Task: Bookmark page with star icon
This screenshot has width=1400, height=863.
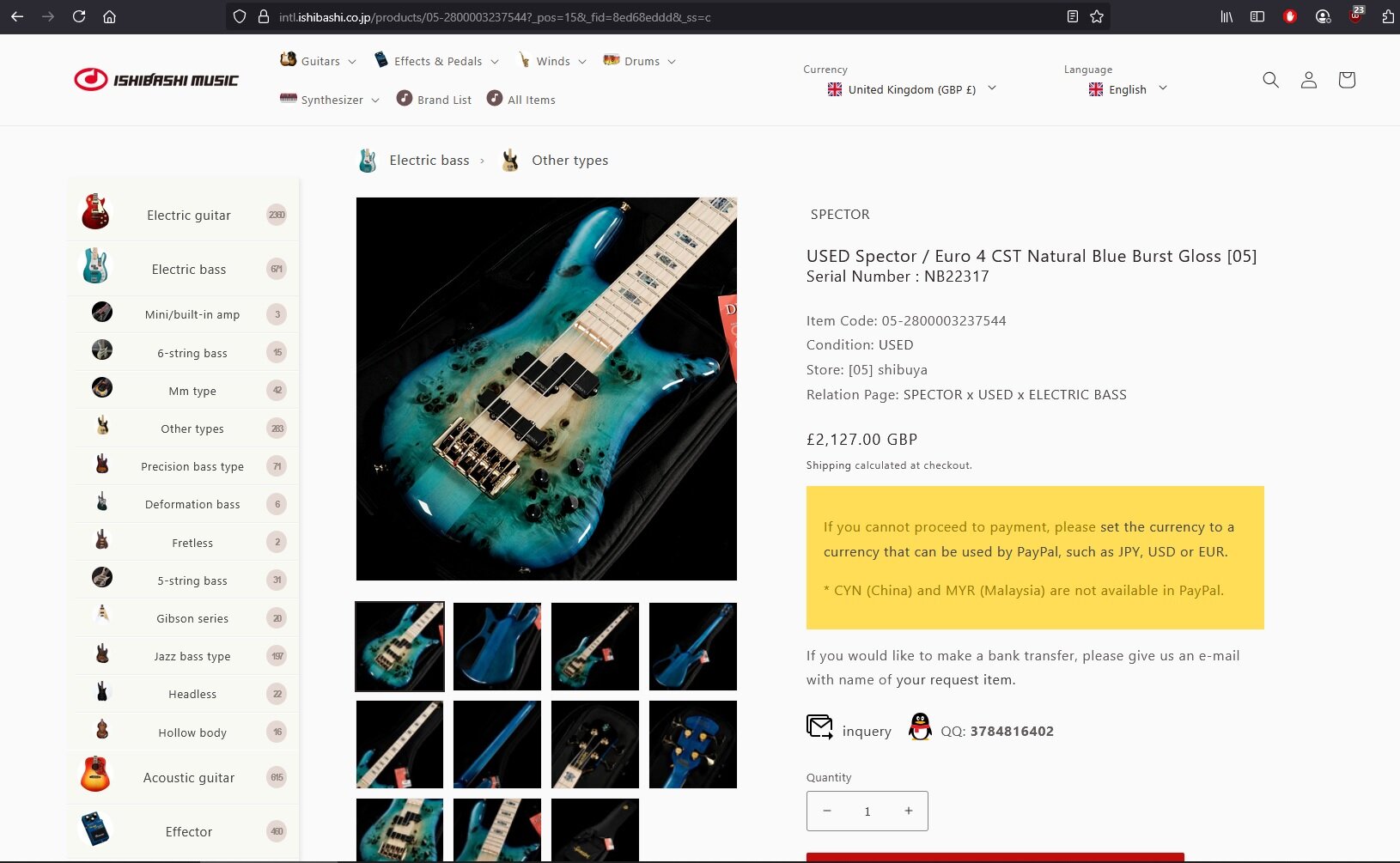Action: tap(1097, 16)
